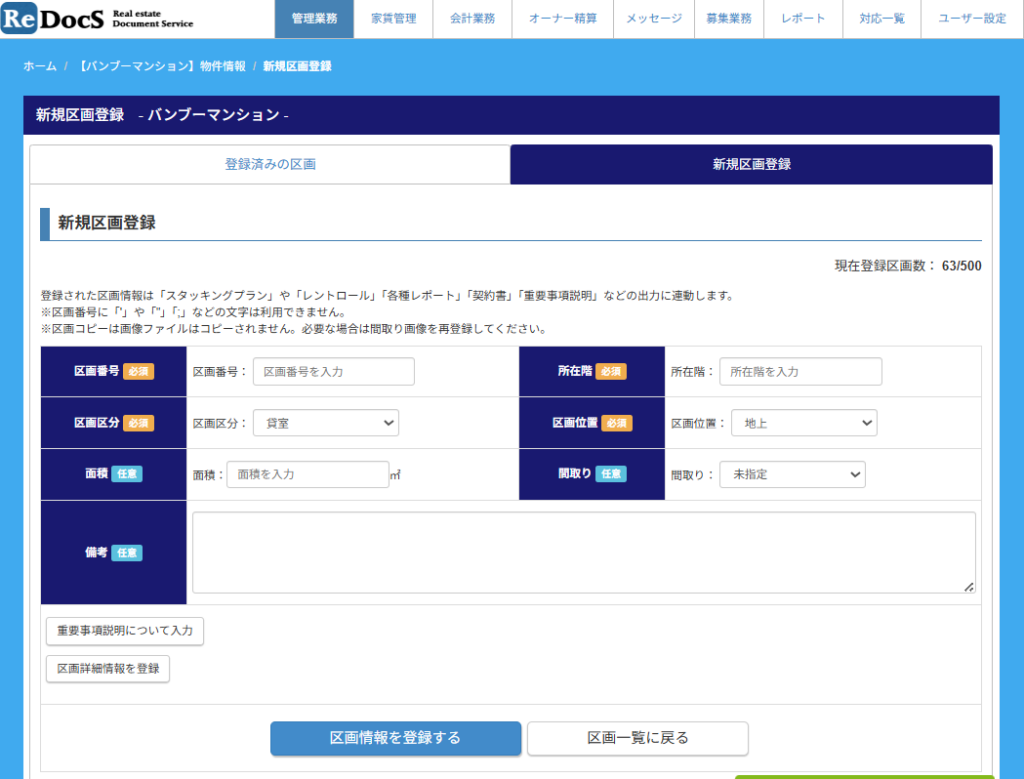Open the 家賃管理 menu
1024x779 pixels.
coord(393,19)
